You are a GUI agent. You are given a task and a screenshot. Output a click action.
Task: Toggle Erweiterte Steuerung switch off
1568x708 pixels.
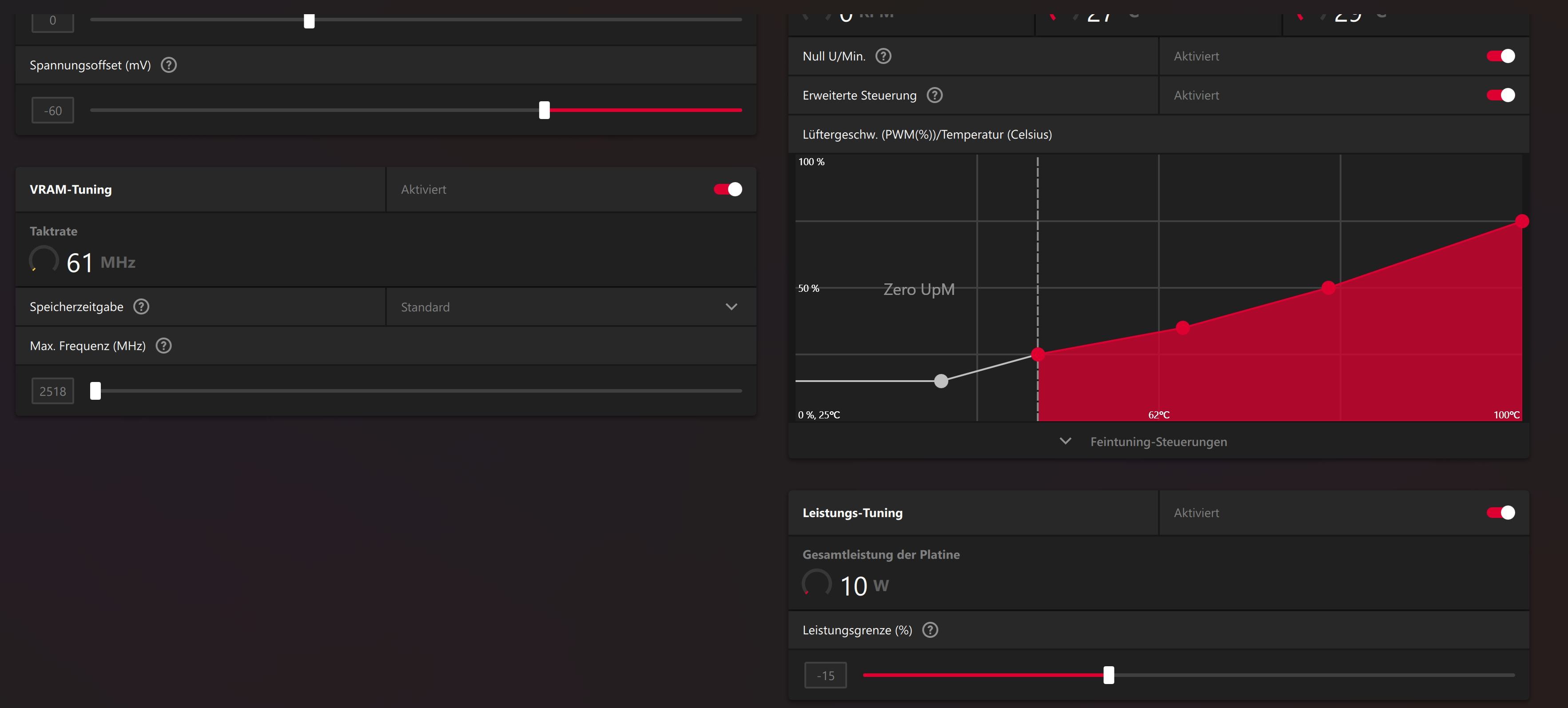click(1500, 95)
